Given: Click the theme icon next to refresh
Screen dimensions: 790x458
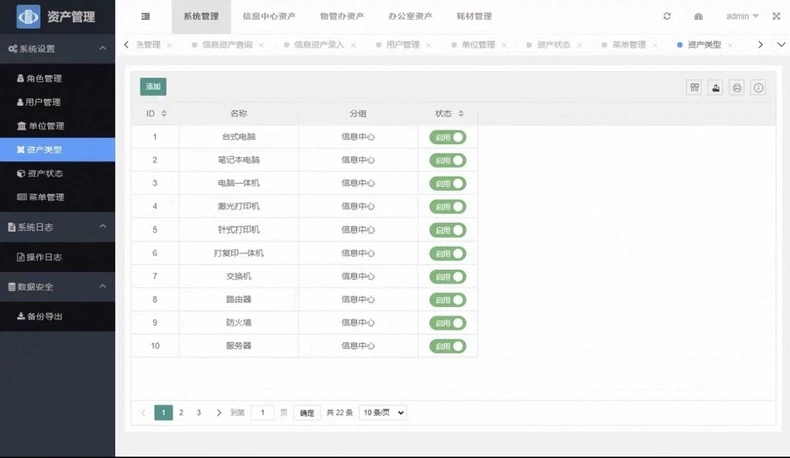Looking at the screenshot, I should (x=698, y=16).
